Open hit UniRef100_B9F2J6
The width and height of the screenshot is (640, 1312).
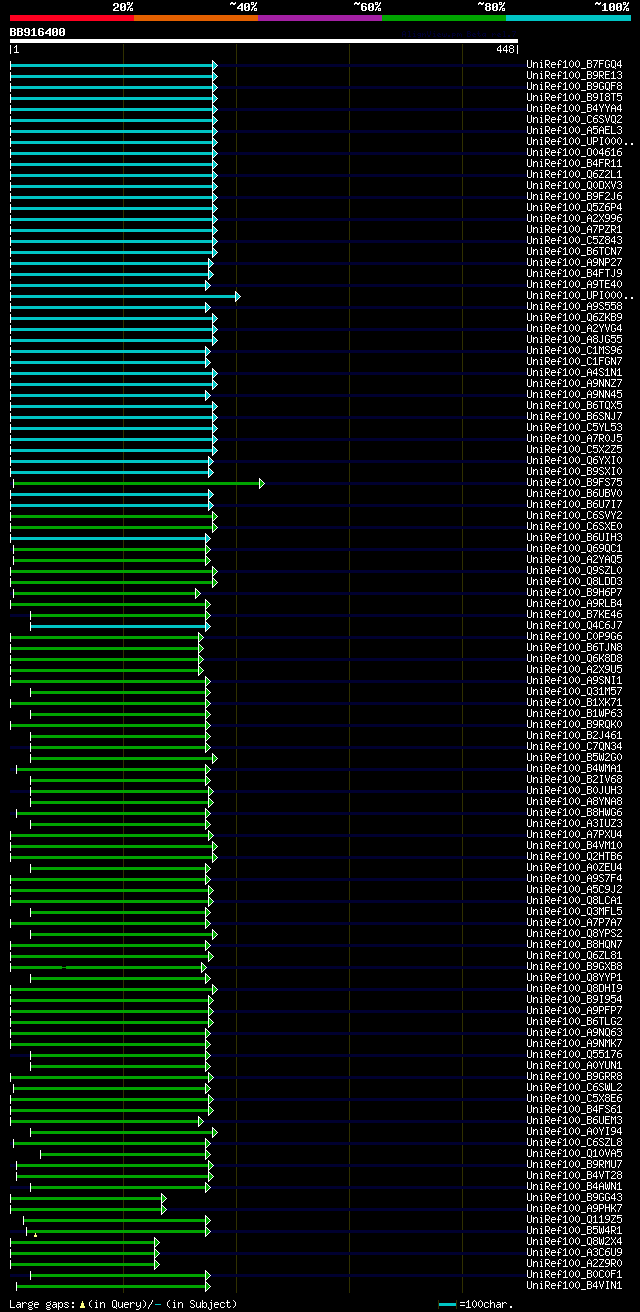574,197
